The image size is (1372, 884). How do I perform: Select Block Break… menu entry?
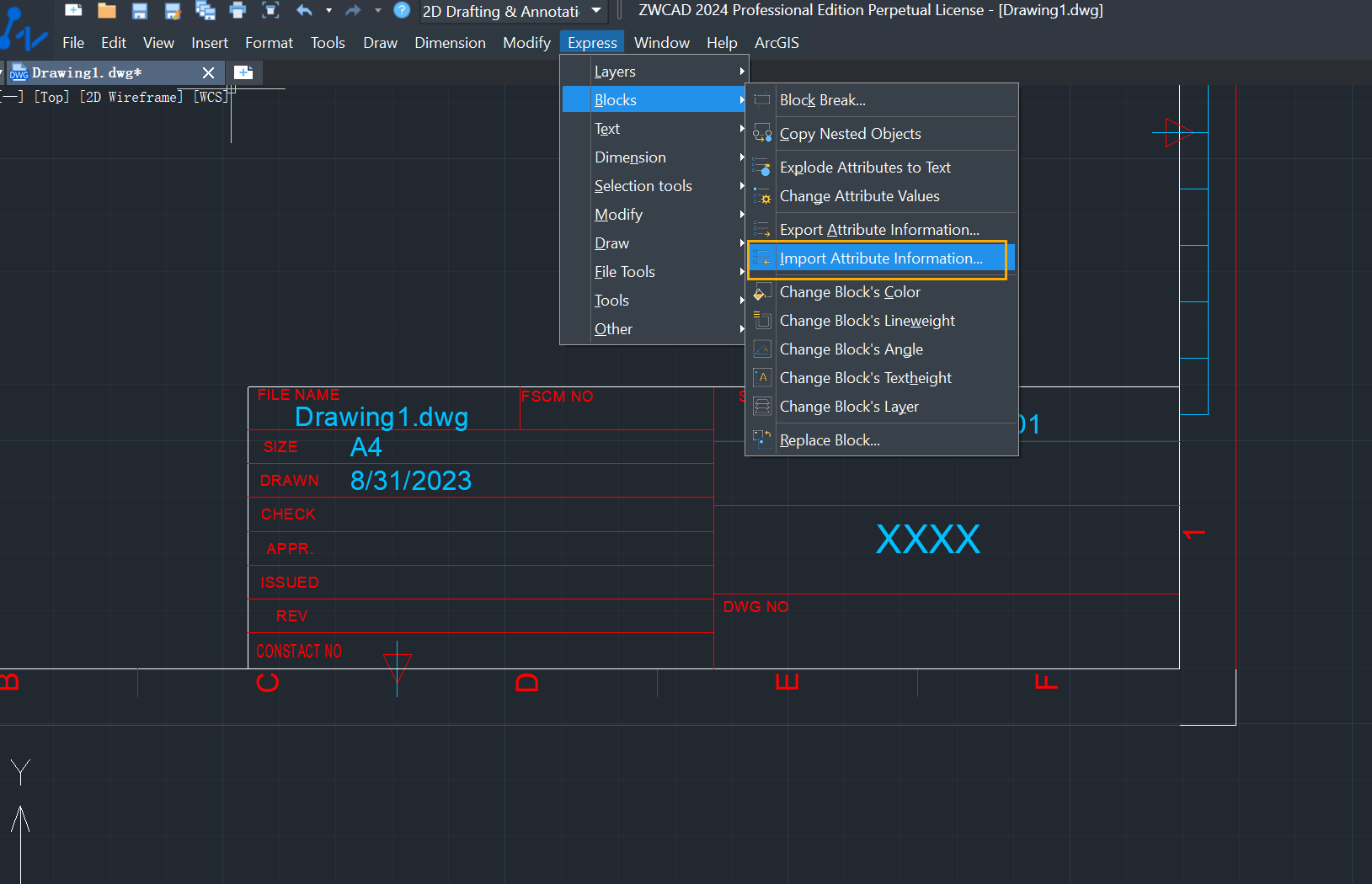[882, 100]
